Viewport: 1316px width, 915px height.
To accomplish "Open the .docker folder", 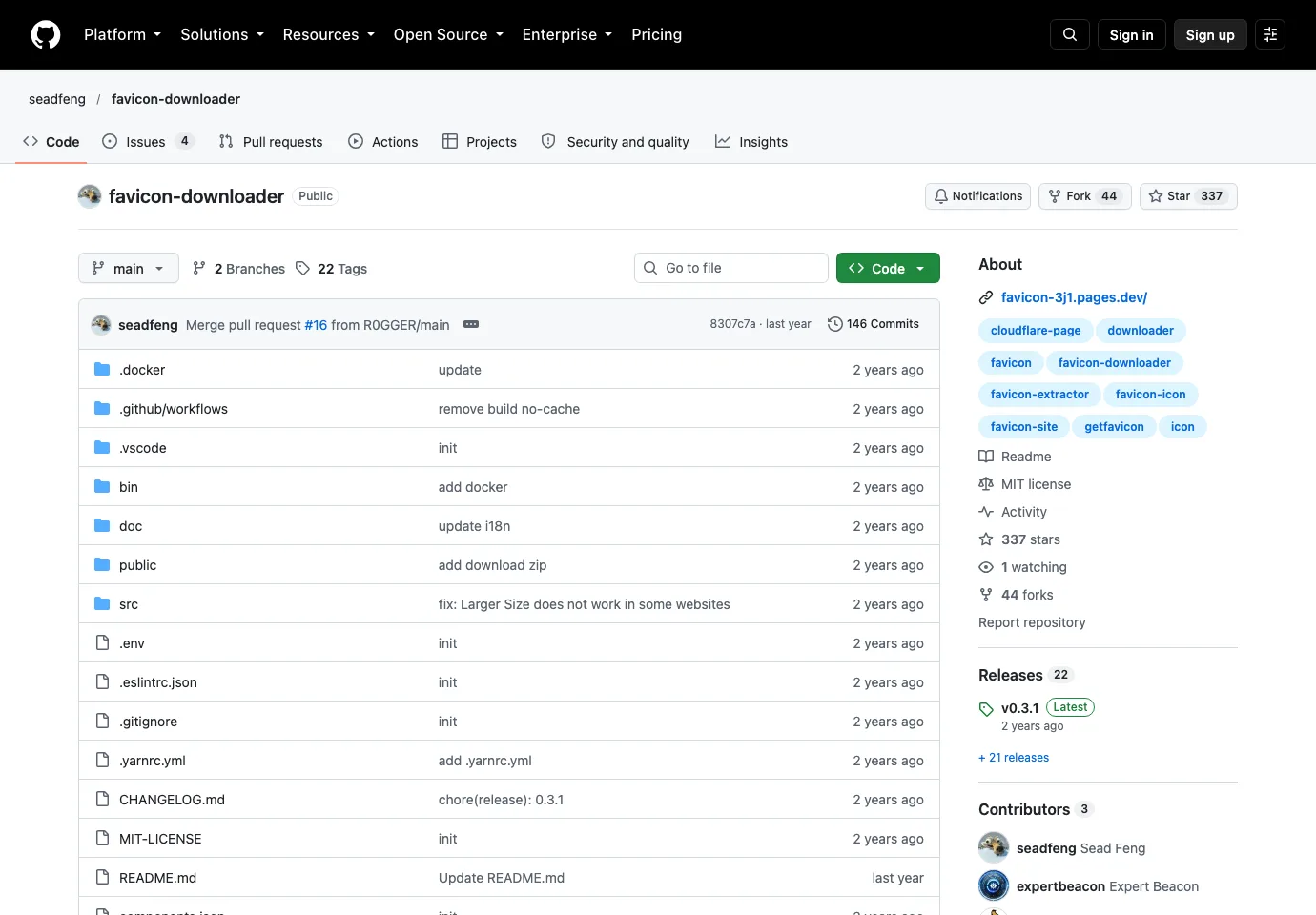I will (142, 370).
